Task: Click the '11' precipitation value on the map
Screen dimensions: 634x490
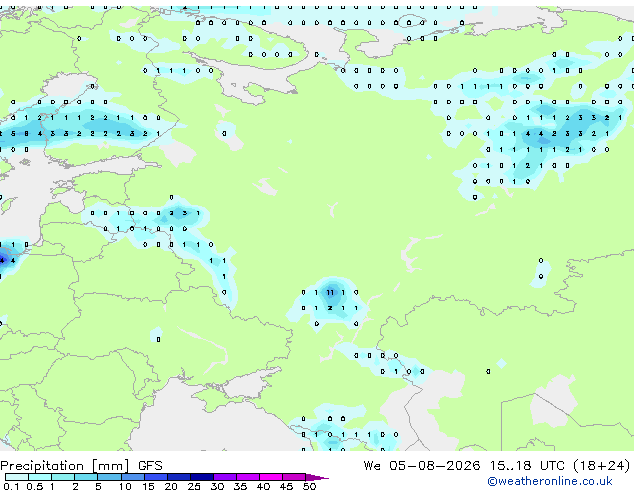Action: click(330, 292)
